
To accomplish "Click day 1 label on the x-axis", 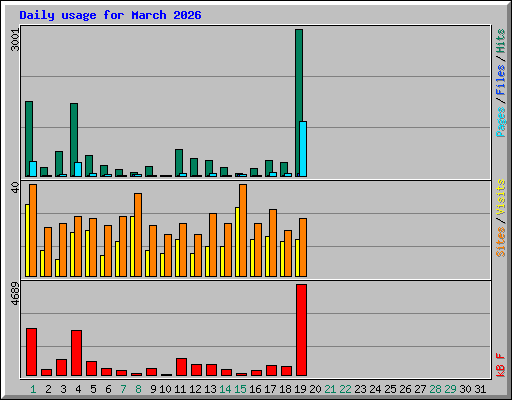I will 33,389.
